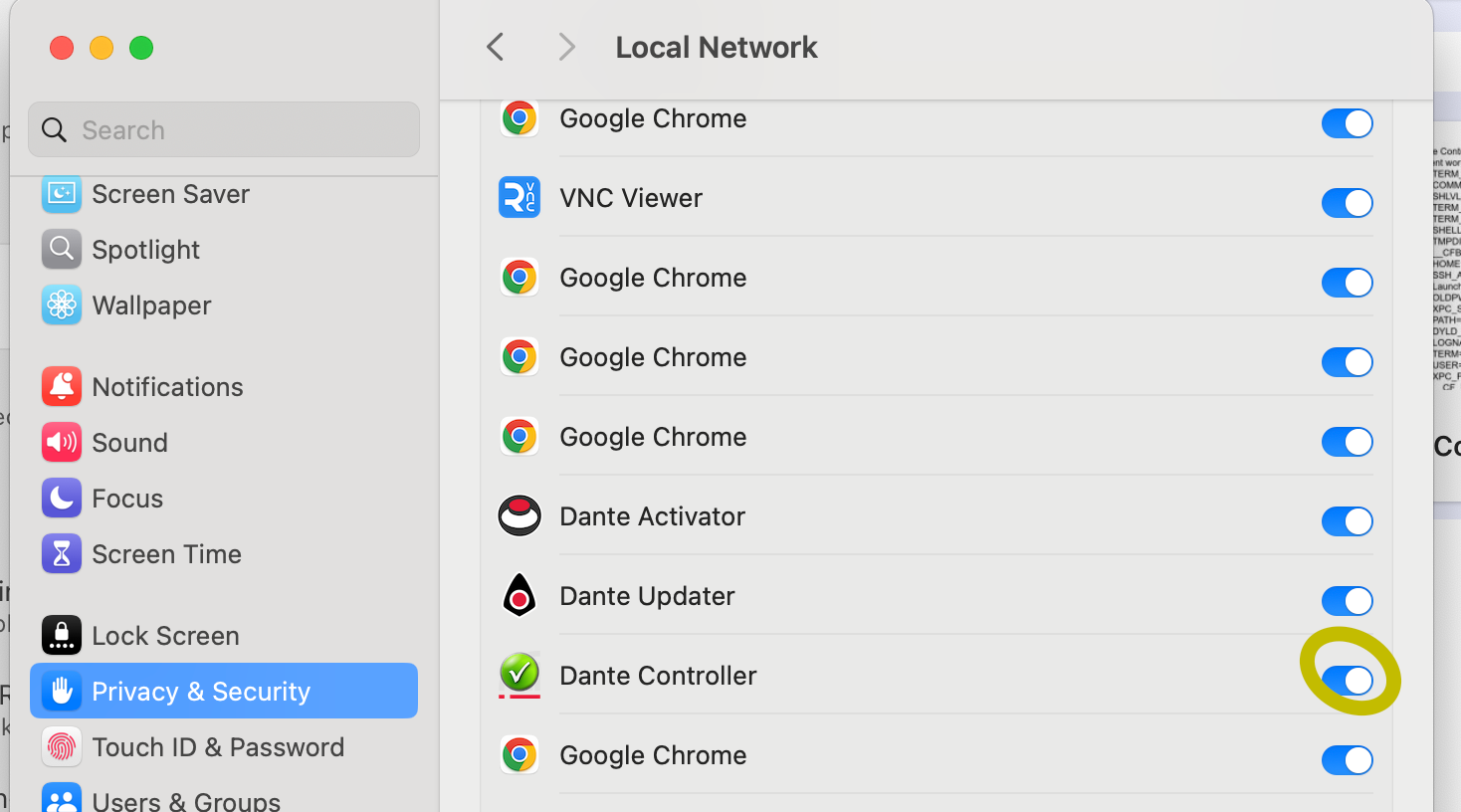Go forward with the right chevron

tap(566, 47)
